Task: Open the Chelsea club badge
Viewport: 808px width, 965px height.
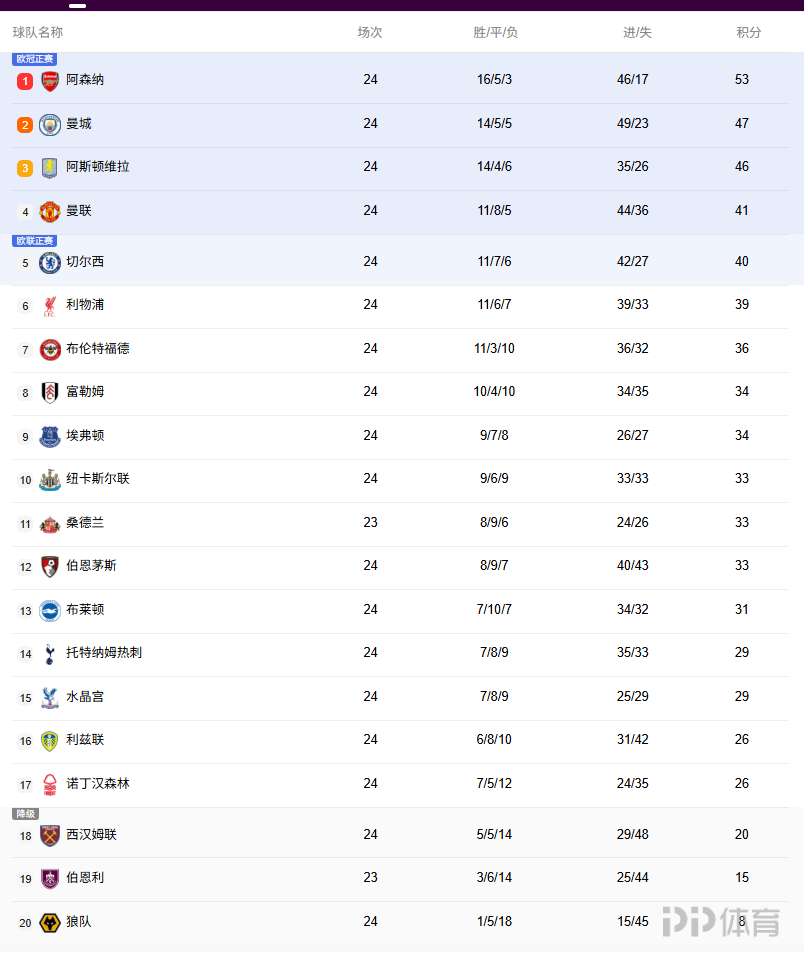Action: (50, 263)
